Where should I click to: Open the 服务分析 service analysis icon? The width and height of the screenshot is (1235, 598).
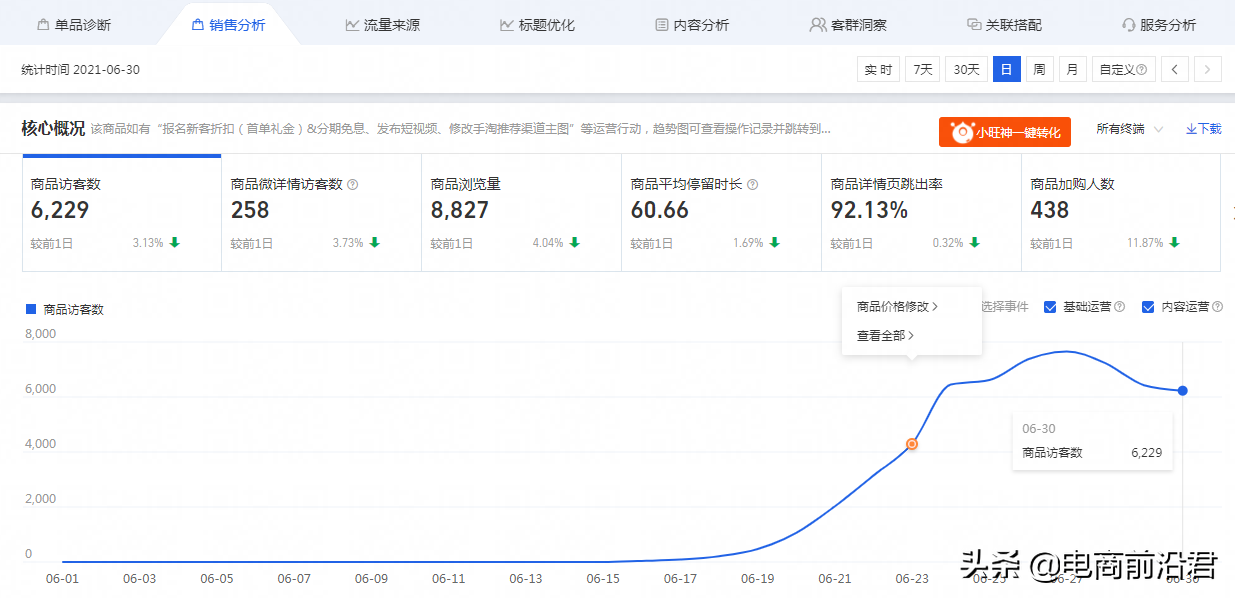pyautogui.click(x=1131, y=23)
